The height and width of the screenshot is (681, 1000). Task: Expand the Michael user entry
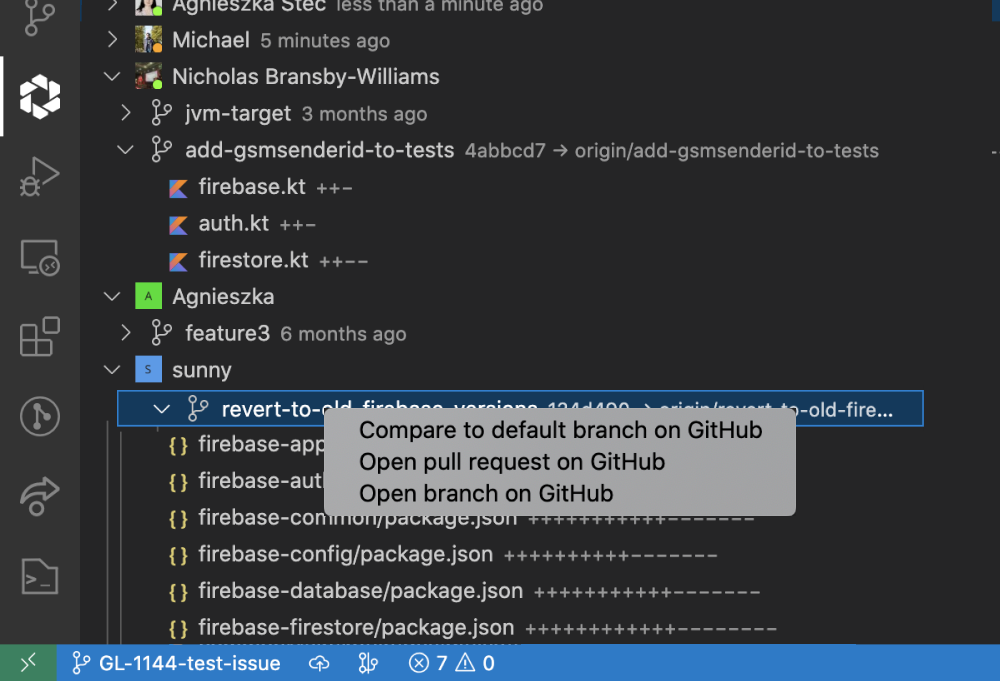pyautogui.click(x=112, y=41)
